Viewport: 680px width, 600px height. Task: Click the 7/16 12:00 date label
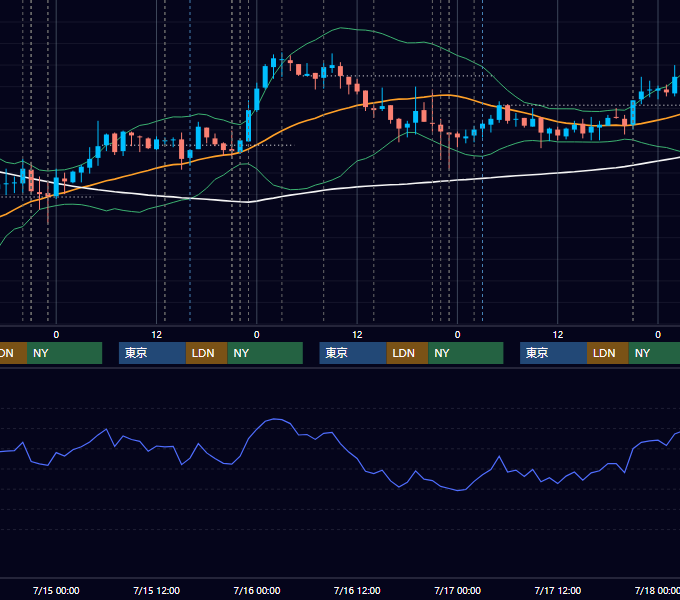click(357, 590)
